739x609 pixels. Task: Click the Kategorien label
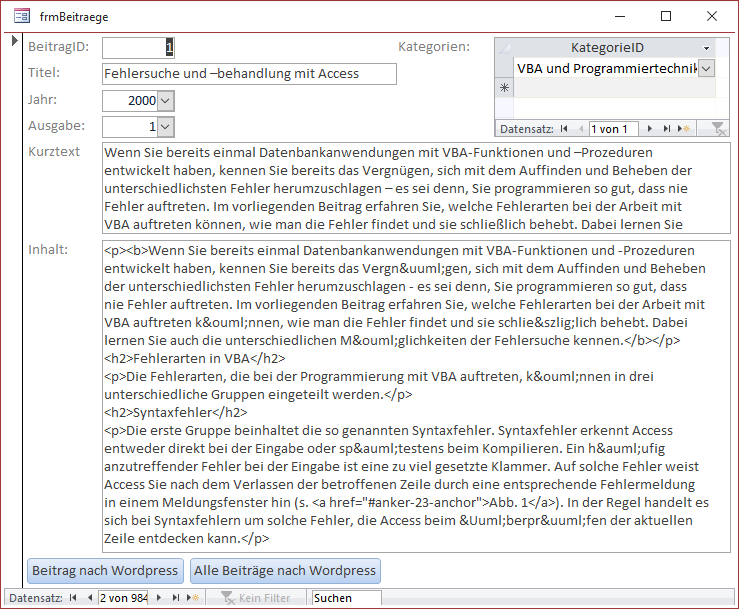coord(434,47)
